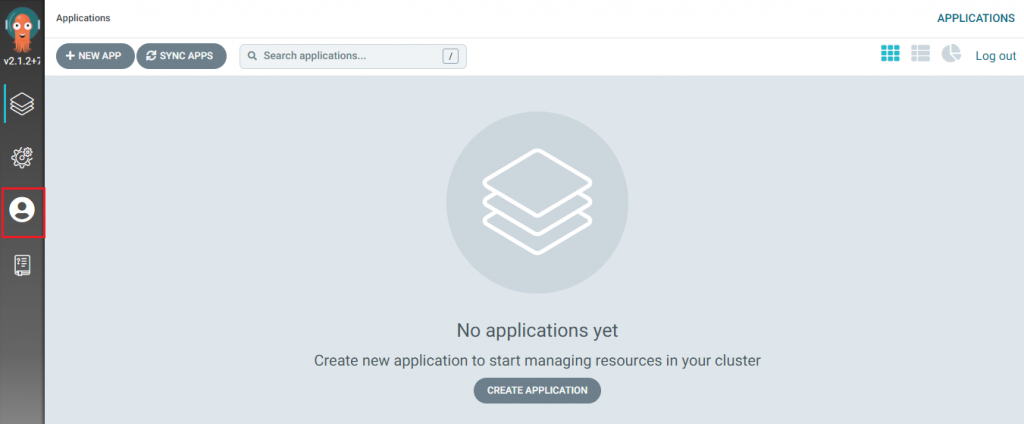Click the v2.1.2 version label
1024x424 pixels.
point(22,61)
